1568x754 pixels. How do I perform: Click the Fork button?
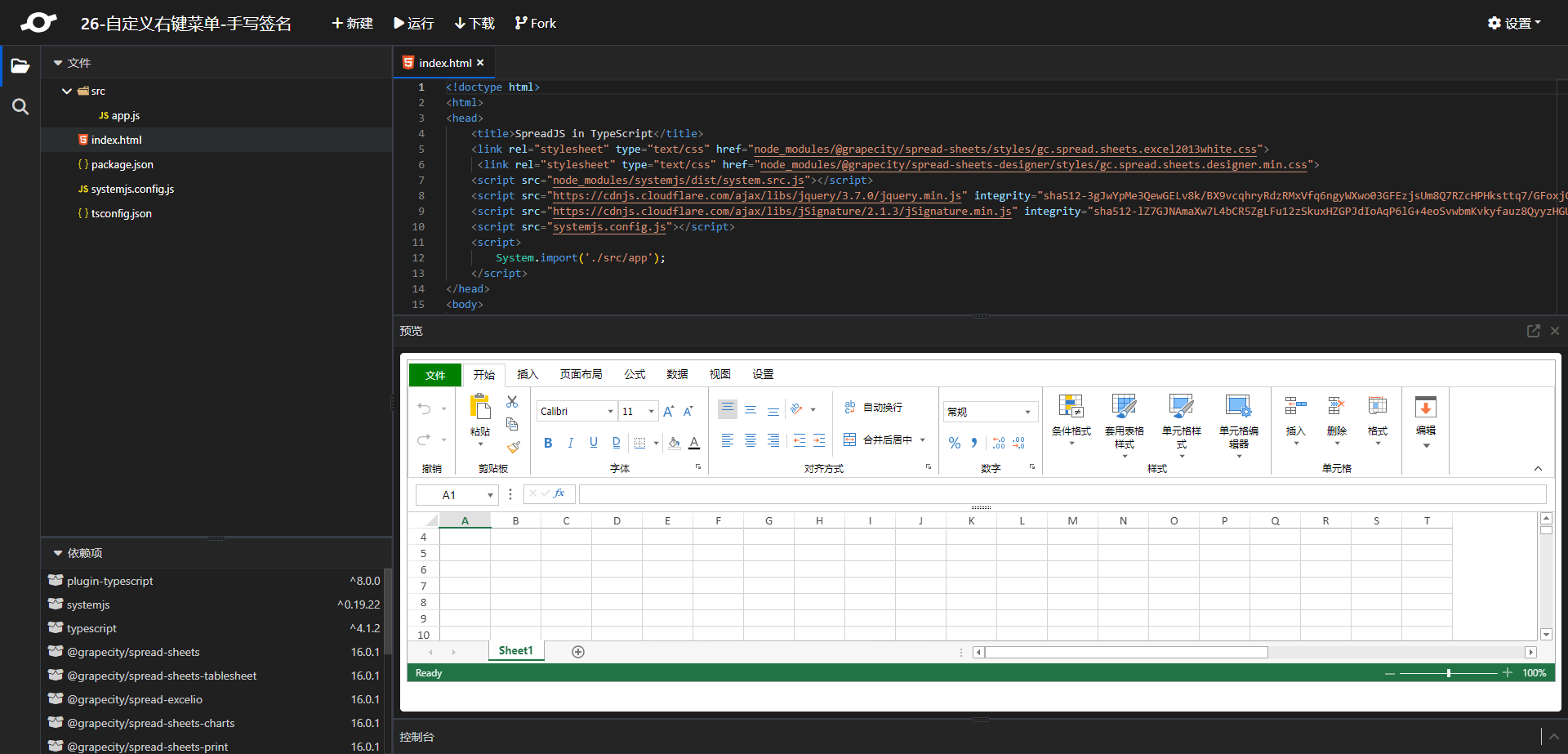point(535,23)
